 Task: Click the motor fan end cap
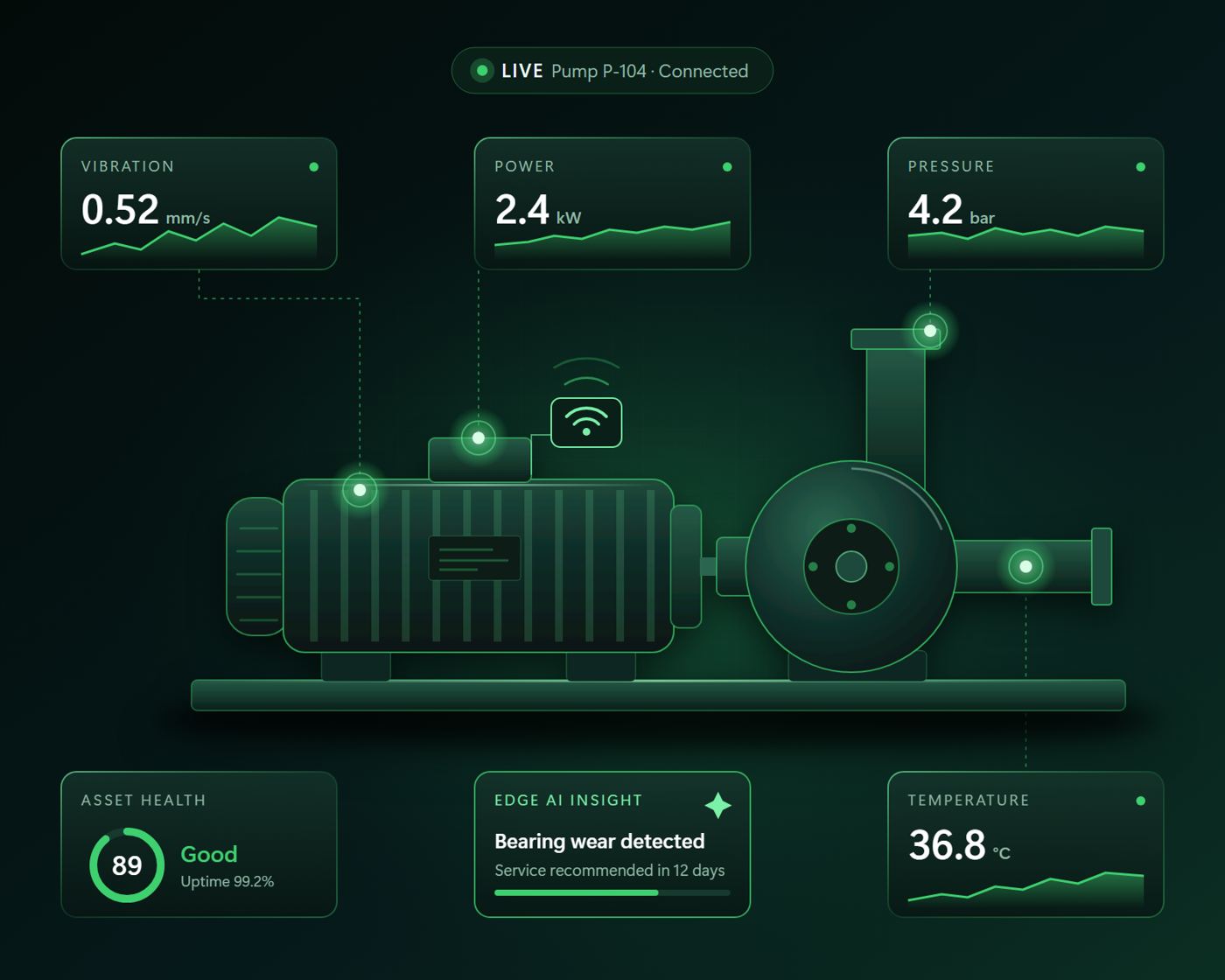pyautogui.click(x=255, y=566)
